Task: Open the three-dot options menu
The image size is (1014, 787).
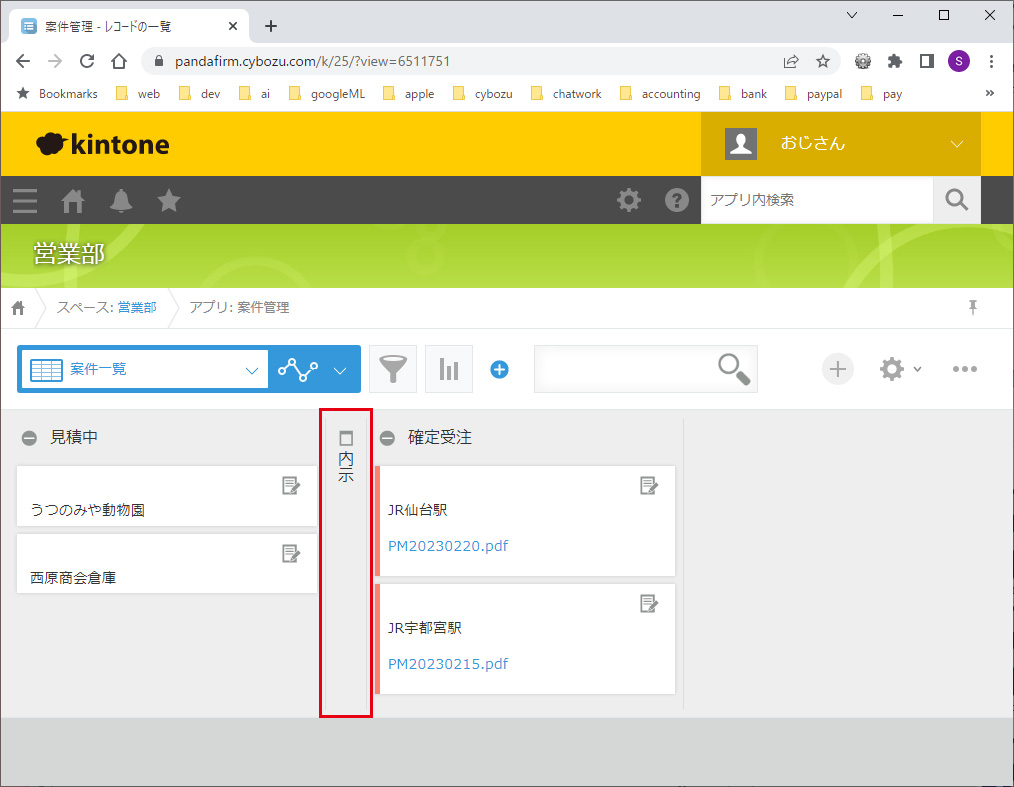Action: tap(964, 369)
